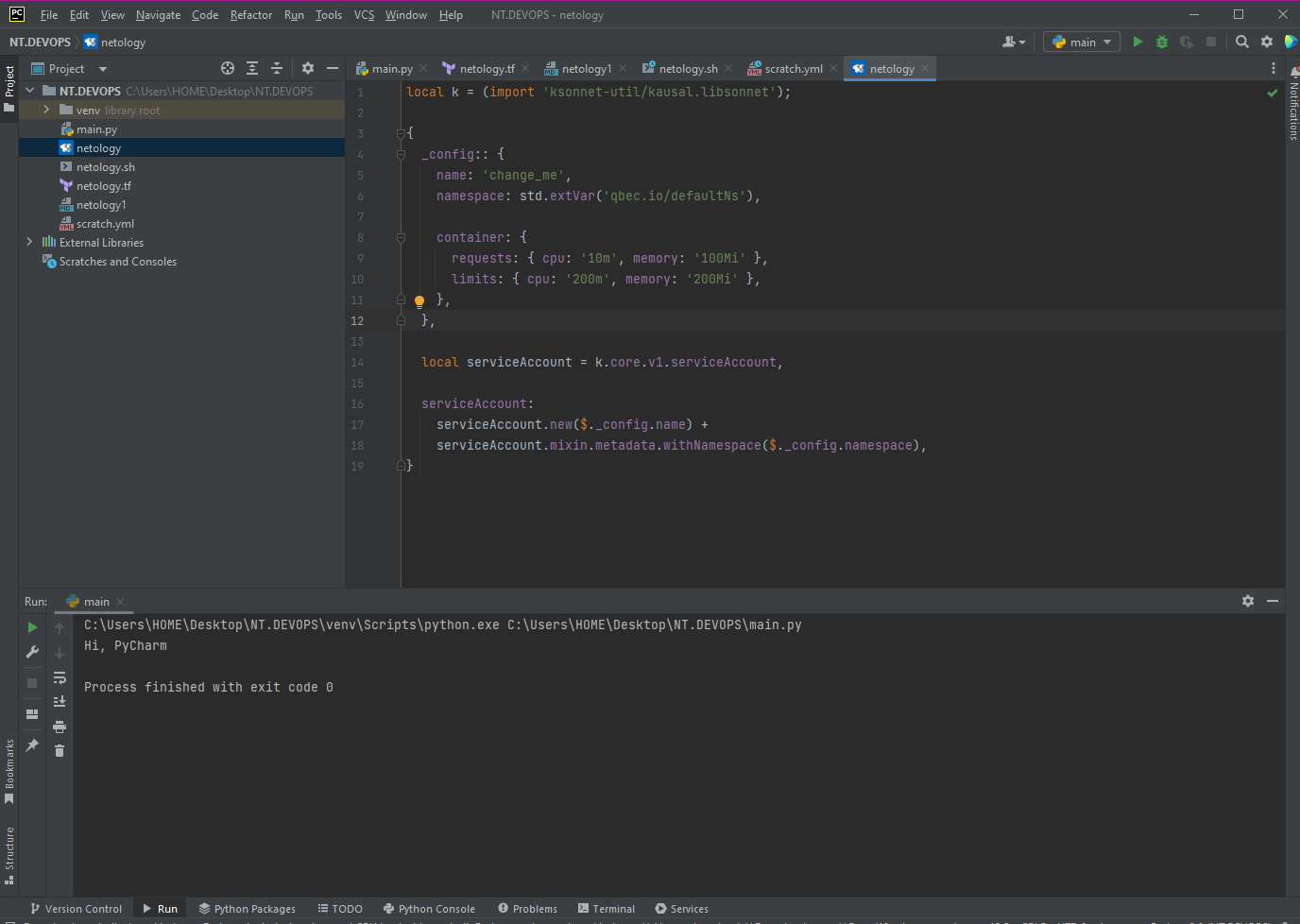1300x924 pixels.
Task: Open the Terminal tool window
Action: [607, 908]
